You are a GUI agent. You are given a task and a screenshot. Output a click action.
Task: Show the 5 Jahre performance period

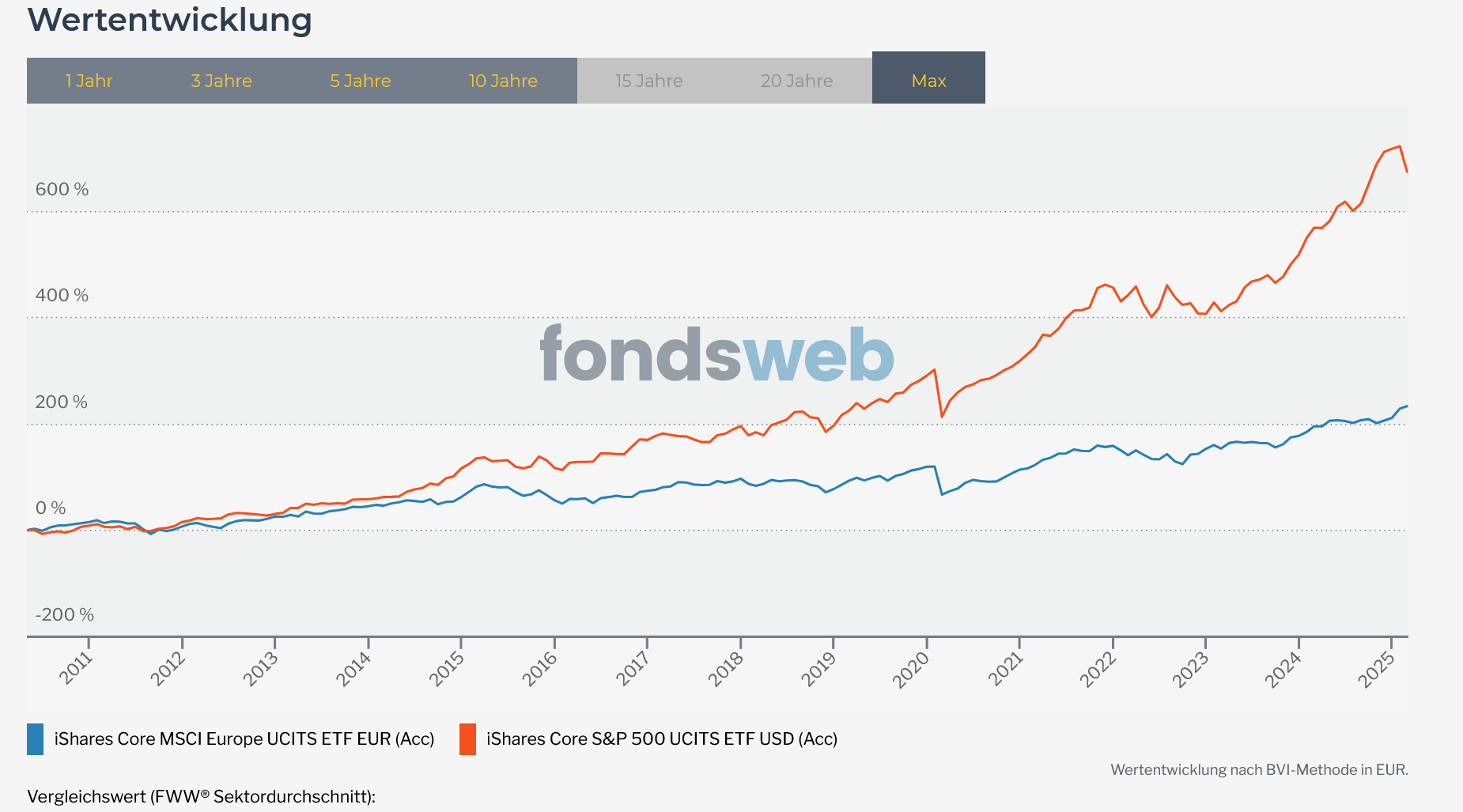pos(361,81)
